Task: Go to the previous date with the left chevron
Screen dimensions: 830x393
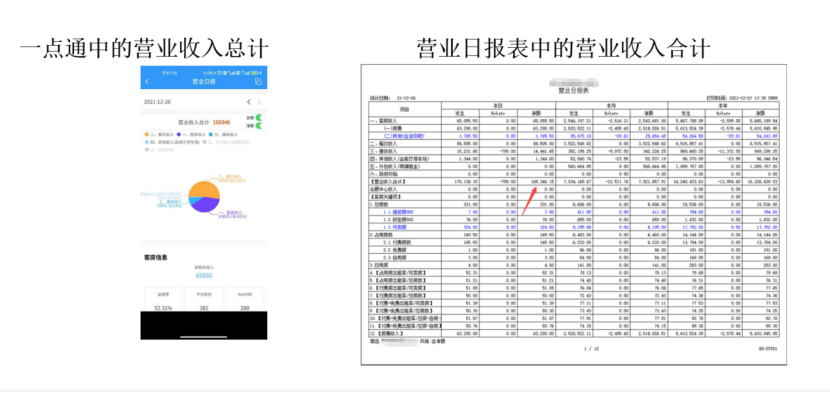Action: tap(249, 102)
